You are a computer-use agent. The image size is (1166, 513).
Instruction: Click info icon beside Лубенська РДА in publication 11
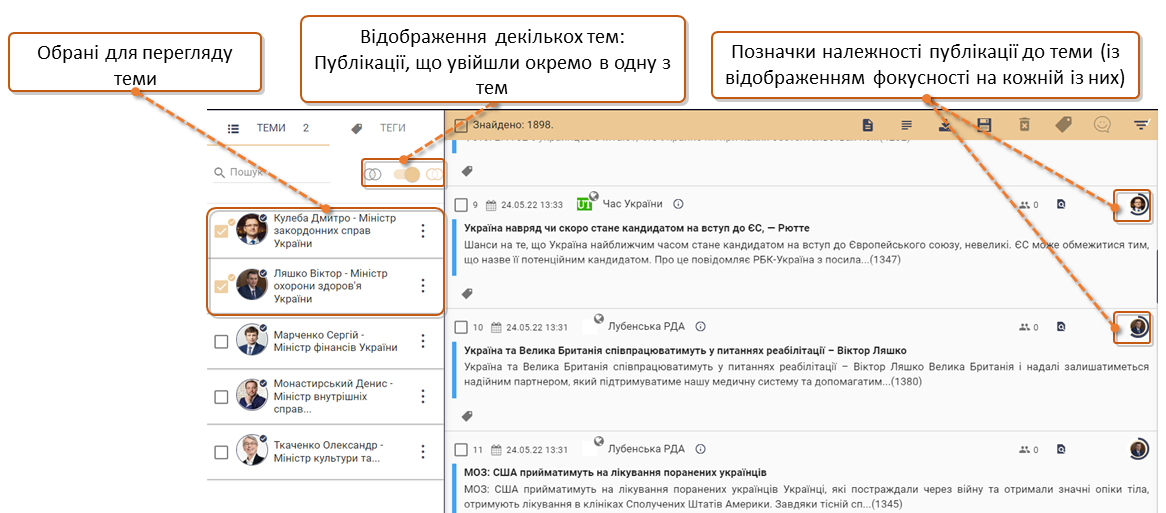click(700, 449)
